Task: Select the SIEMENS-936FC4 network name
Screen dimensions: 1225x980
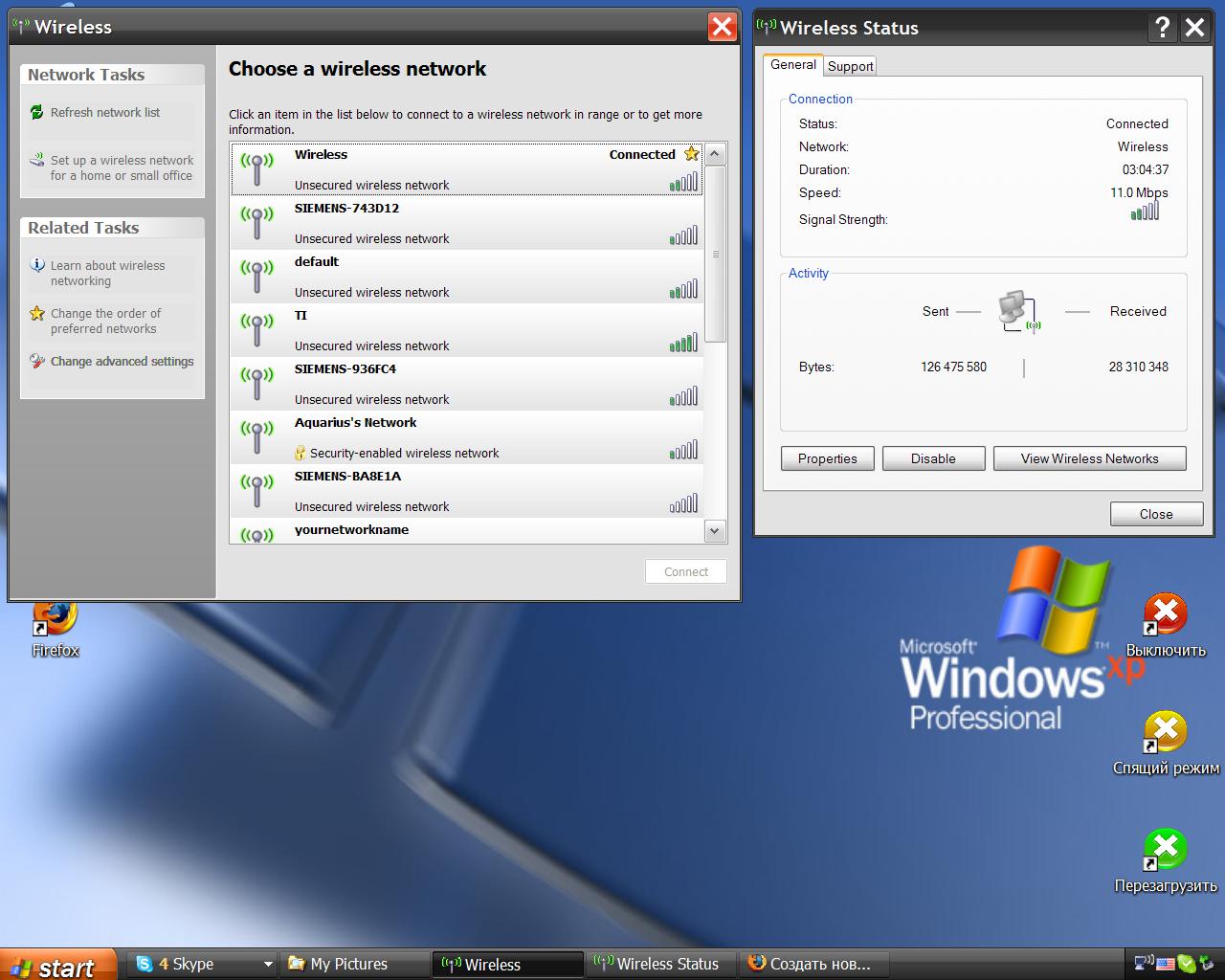Action: click(345, 368)
